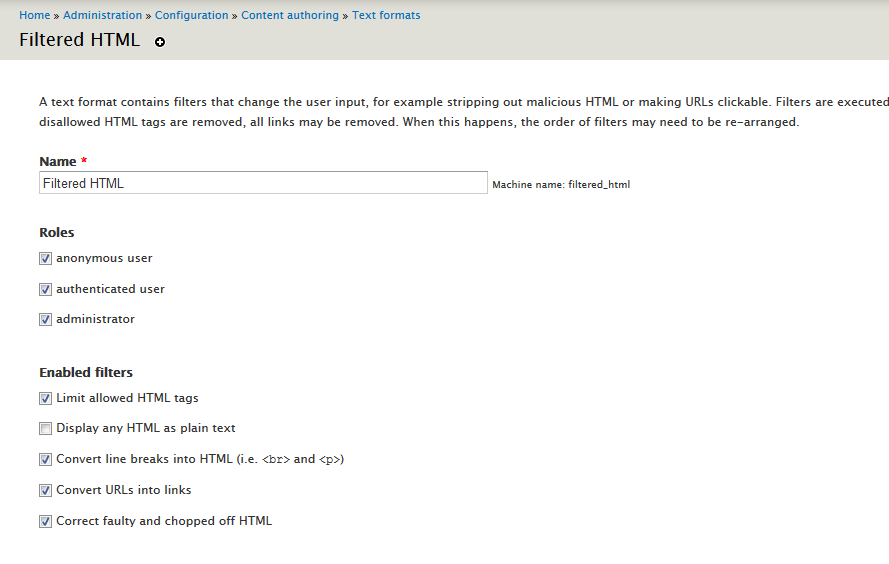Open the Content authoring breadcrumb

pos(290,15)
